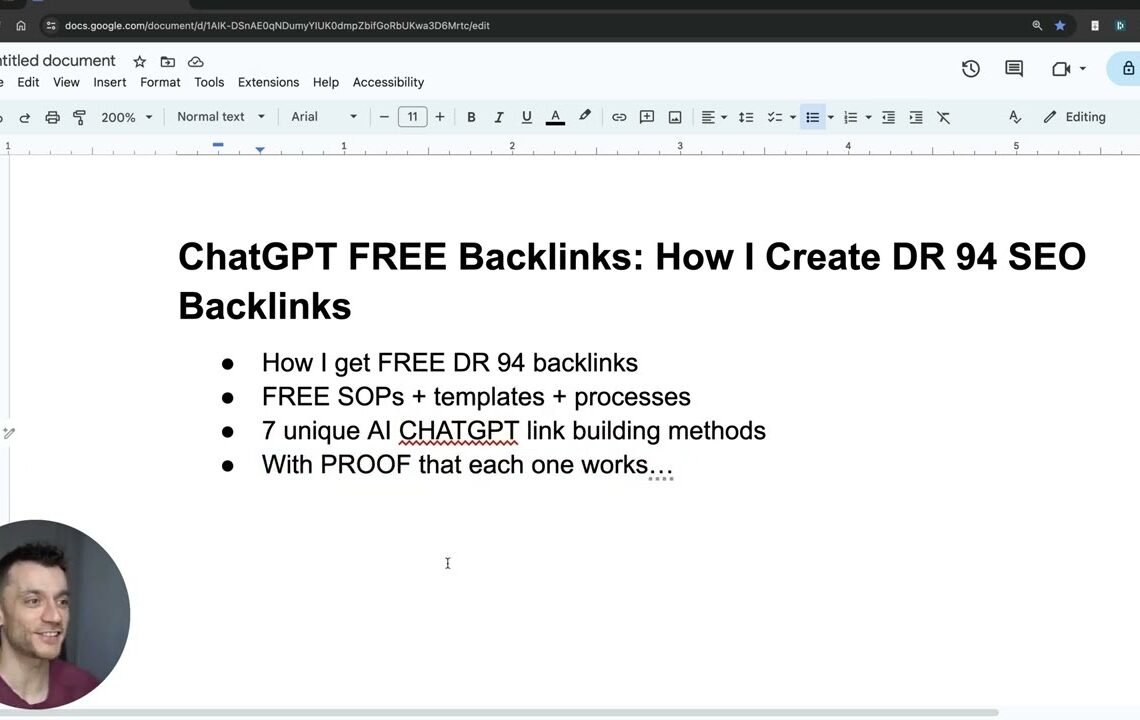Expand the bulleted list options arrow
The height and width of the screenshot is (720, 1140).
coord(830,117)
